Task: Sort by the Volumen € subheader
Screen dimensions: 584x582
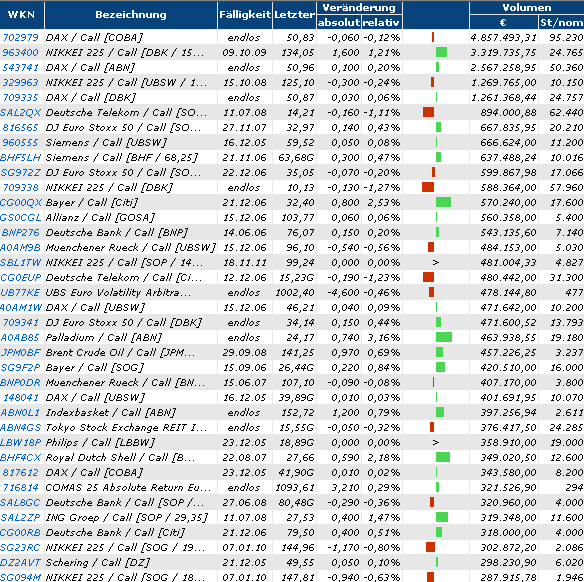Action: (503, 22)
